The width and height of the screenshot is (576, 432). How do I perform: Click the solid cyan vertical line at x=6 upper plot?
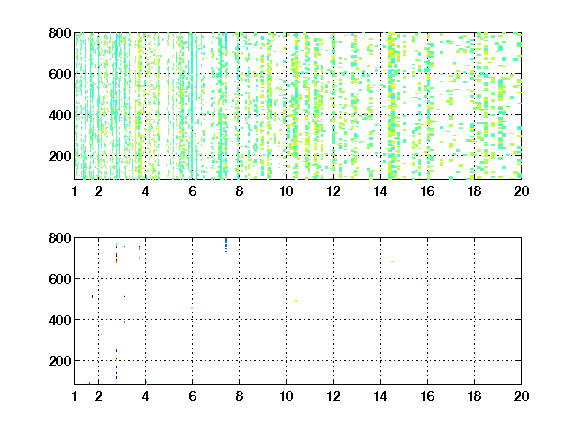(x=191, y=106)
